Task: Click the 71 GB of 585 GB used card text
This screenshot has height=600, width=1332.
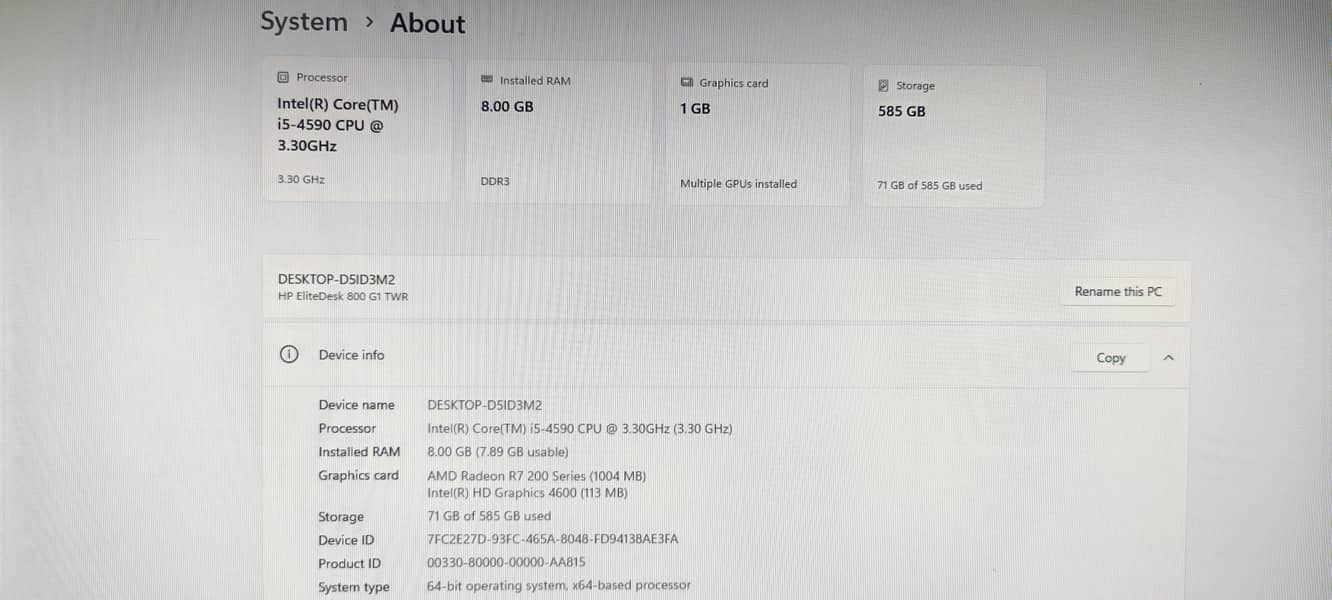Action: click(929, 186)
